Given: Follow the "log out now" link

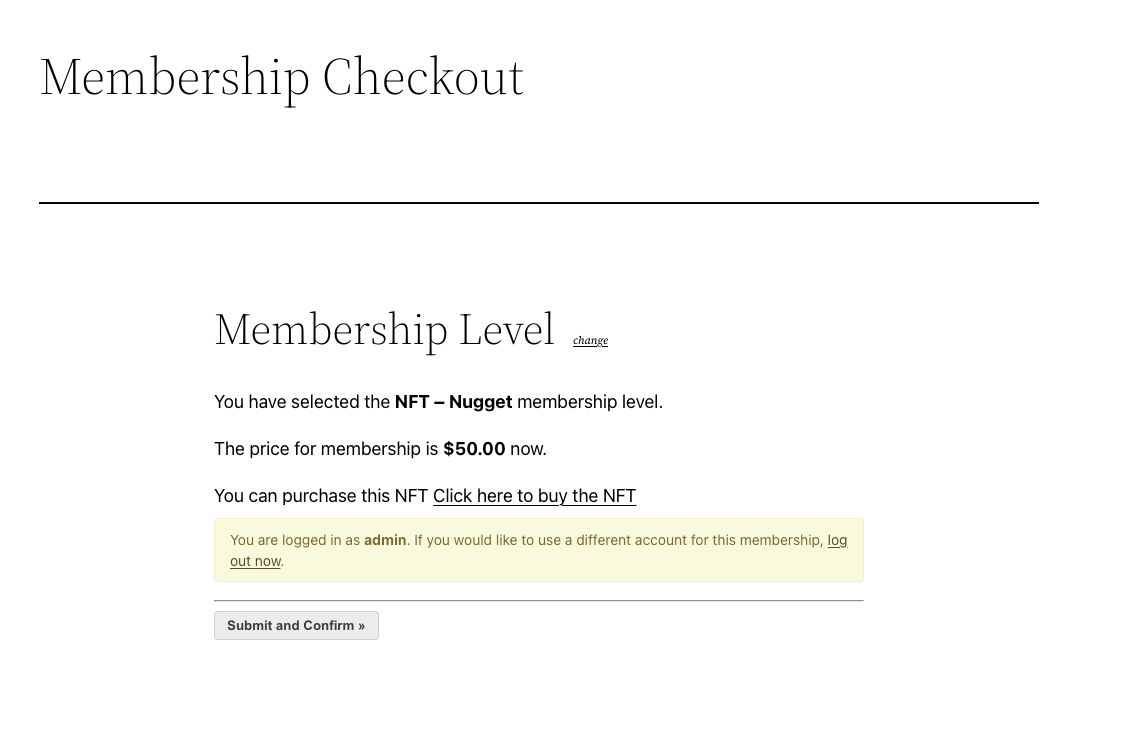Looking at the screenshot, I should pyautogui.click(x=255, y=561).
